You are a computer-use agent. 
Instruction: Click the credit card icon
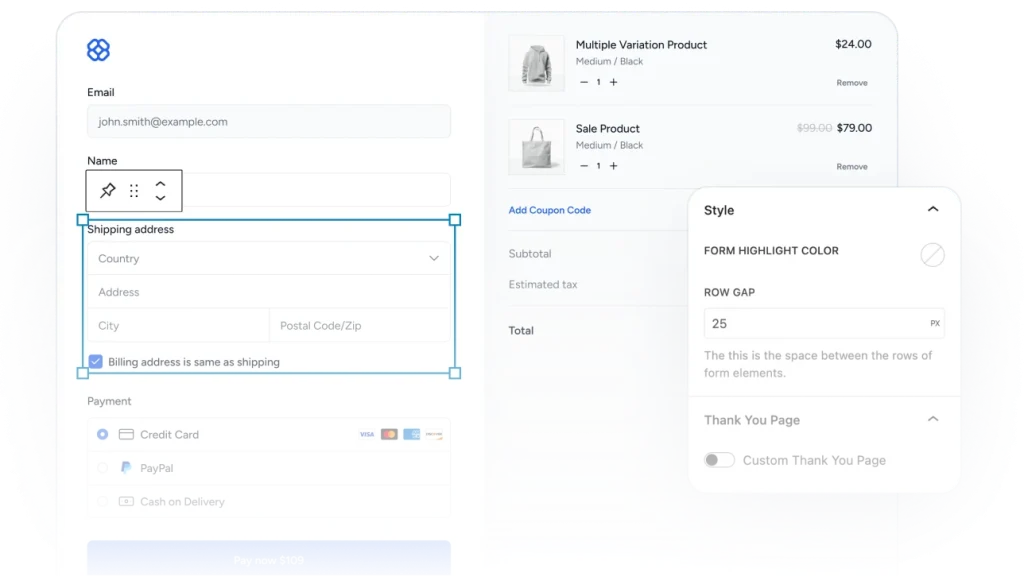tap(126, 434)
